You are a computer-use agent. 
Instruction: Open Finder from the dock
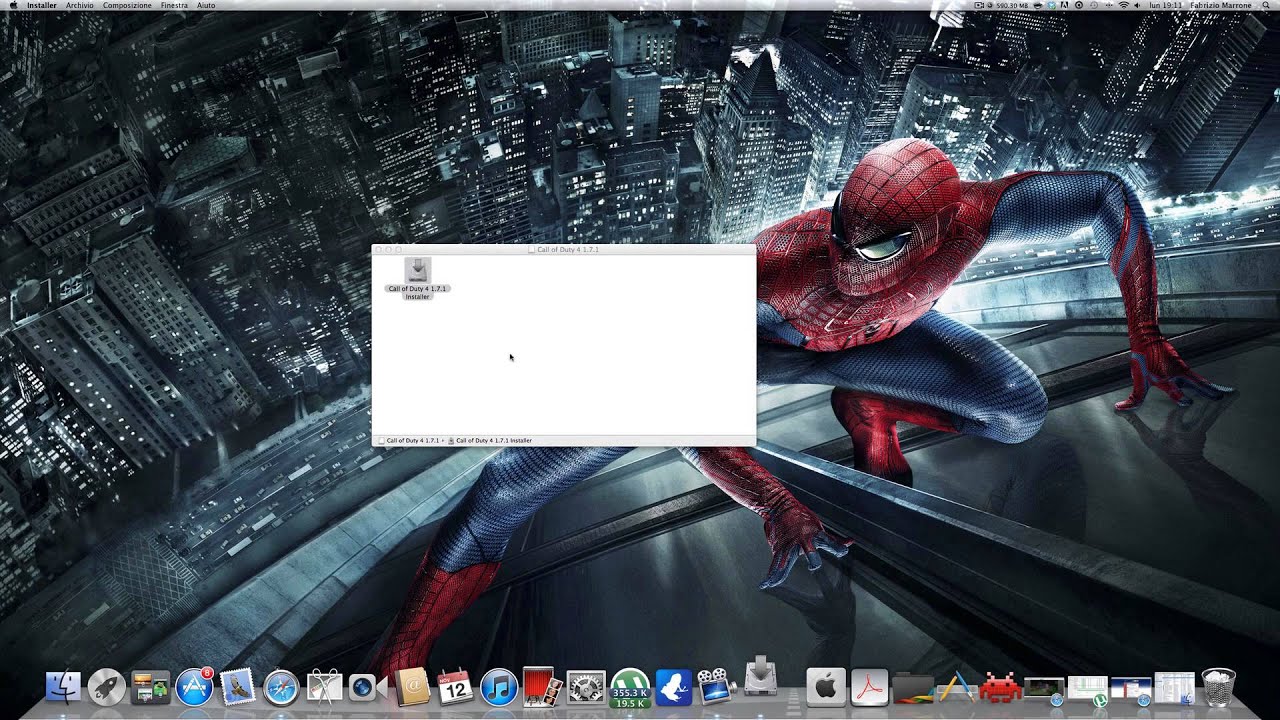pos(63,687)
